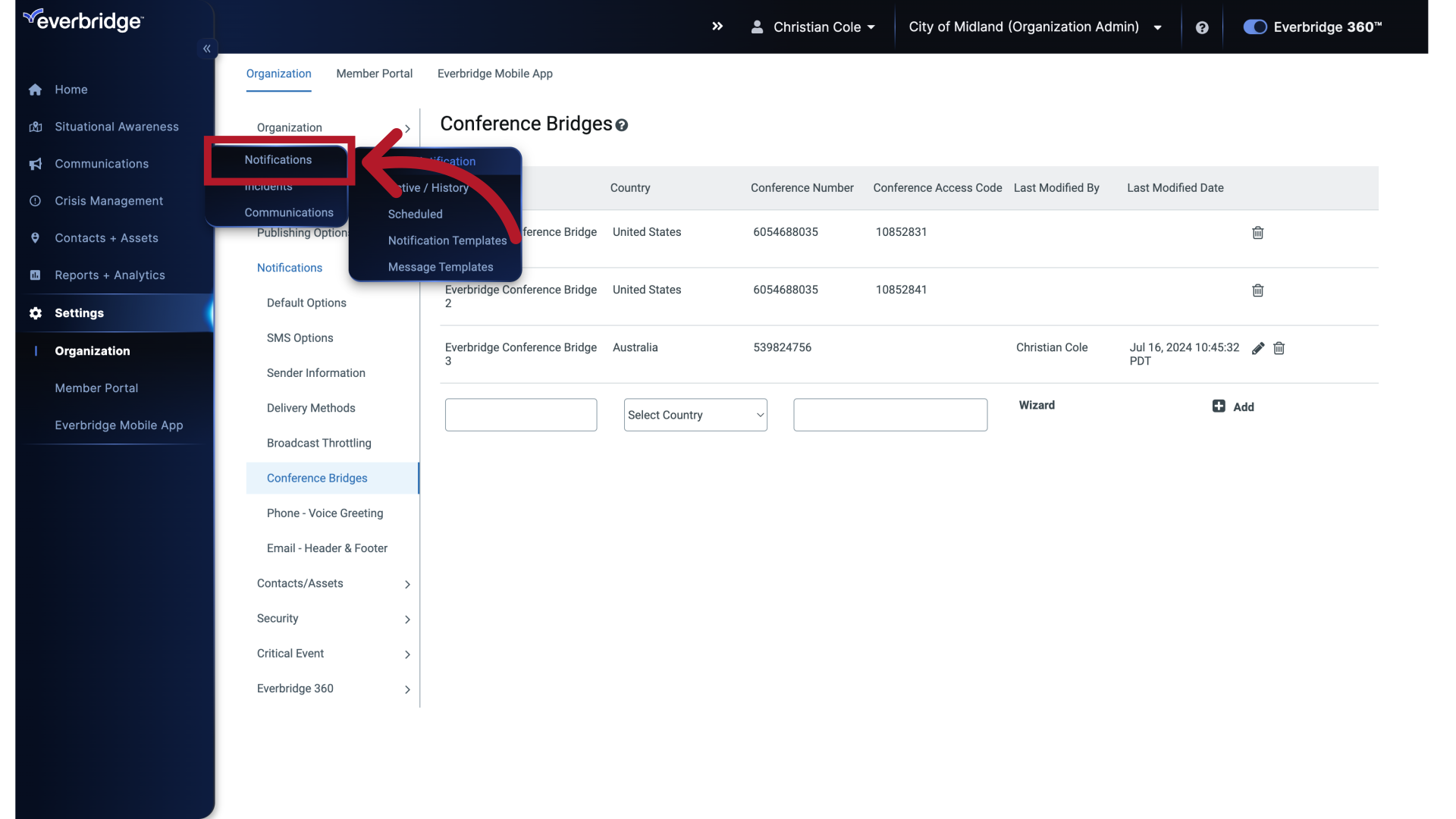Select the Situational Awareness sidebar icon
The height and width of the screenshot is (819, 1456).
point(36,127)
